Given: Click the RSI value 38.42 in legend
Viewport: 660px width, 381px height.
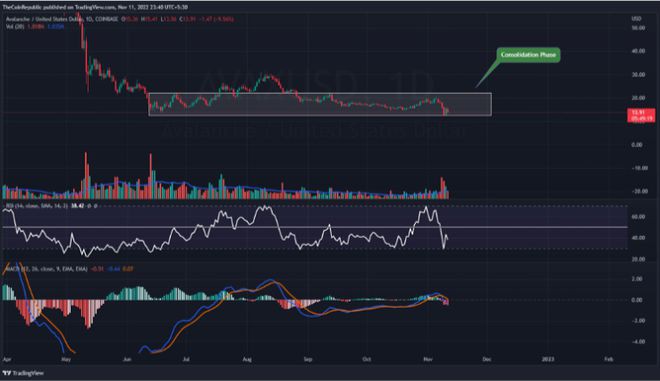Looking at the screenshot, I should [78, 206].
